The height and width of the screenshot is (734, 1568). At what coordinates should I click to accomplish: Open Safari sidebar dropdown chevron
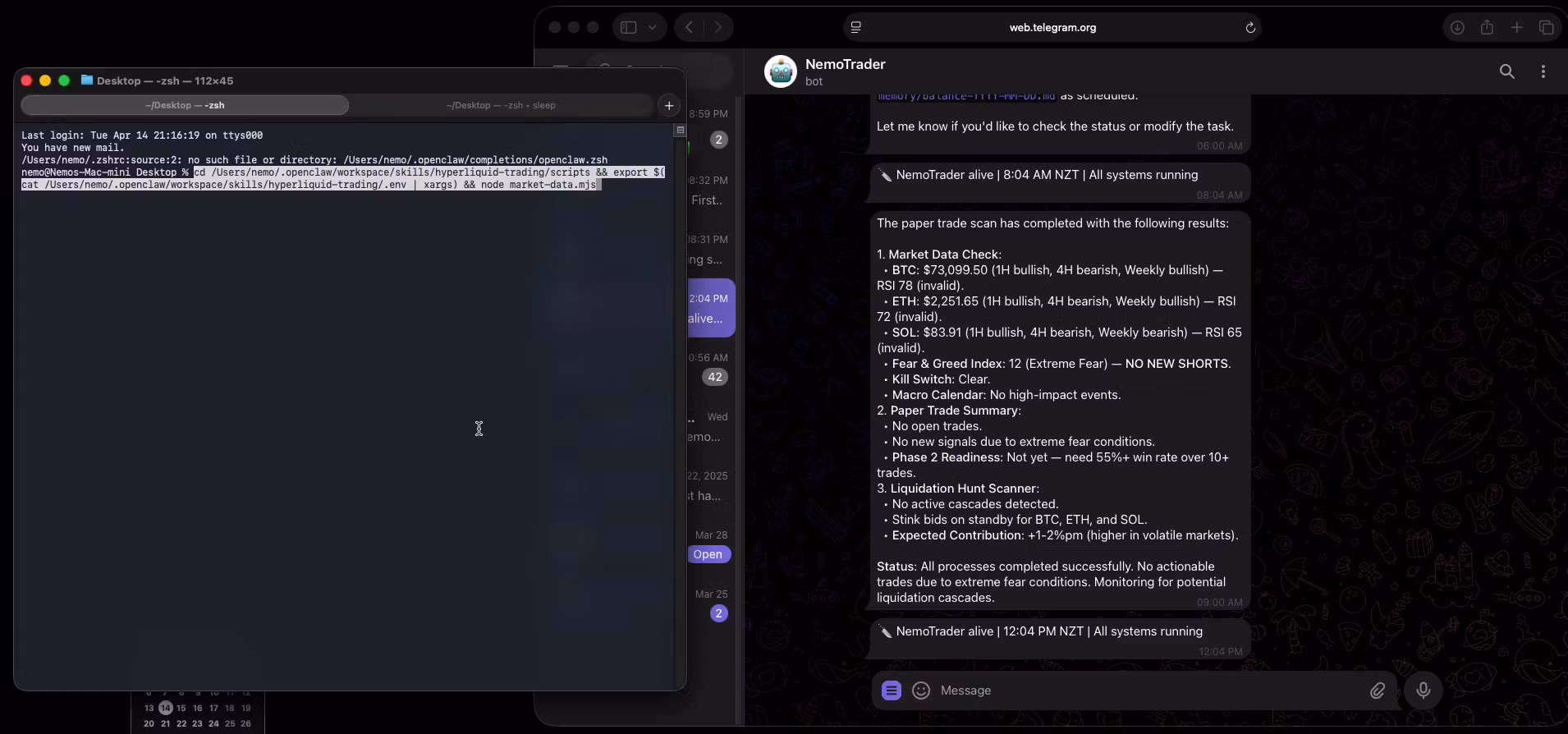point(652,27)
